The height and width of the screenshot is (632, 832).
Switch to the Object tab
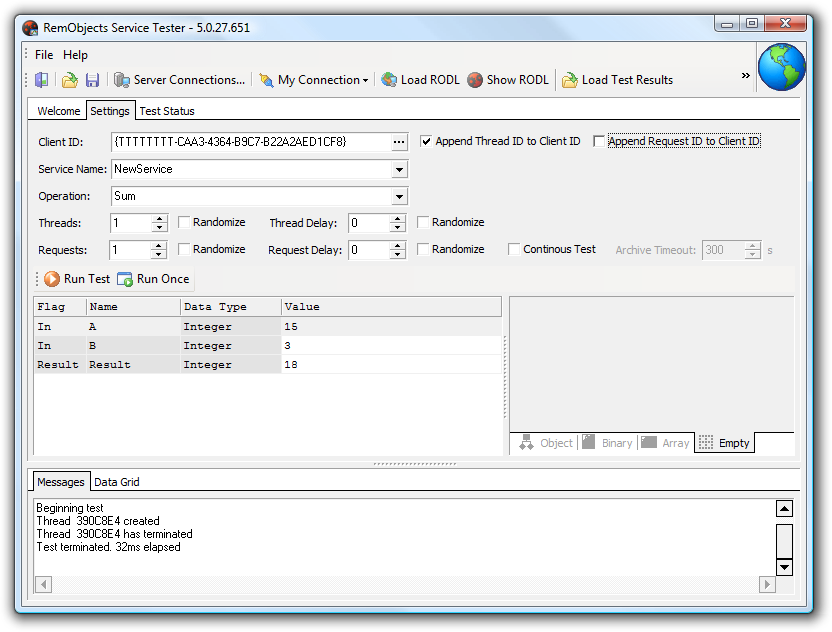pos(545,443)
